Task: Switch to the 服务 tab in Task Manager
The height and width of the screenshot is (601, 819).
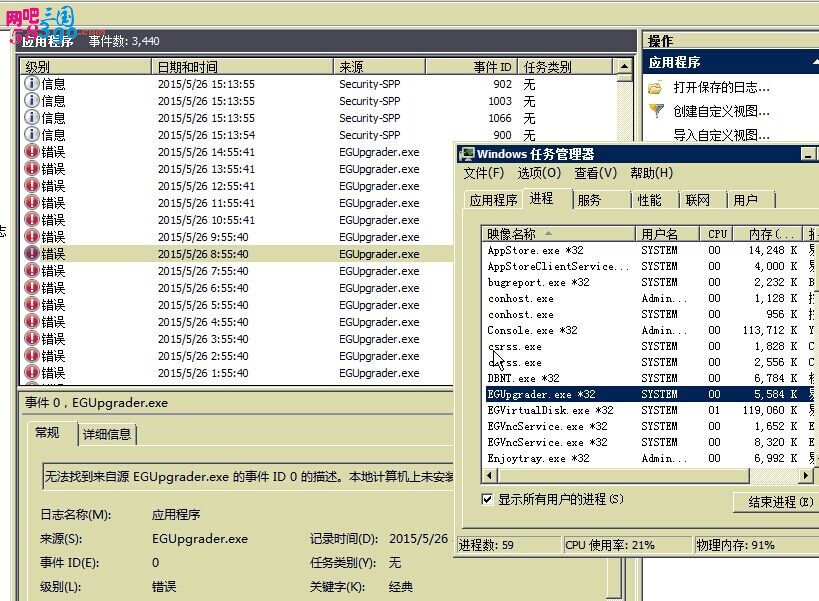Action: coord(602,200)
